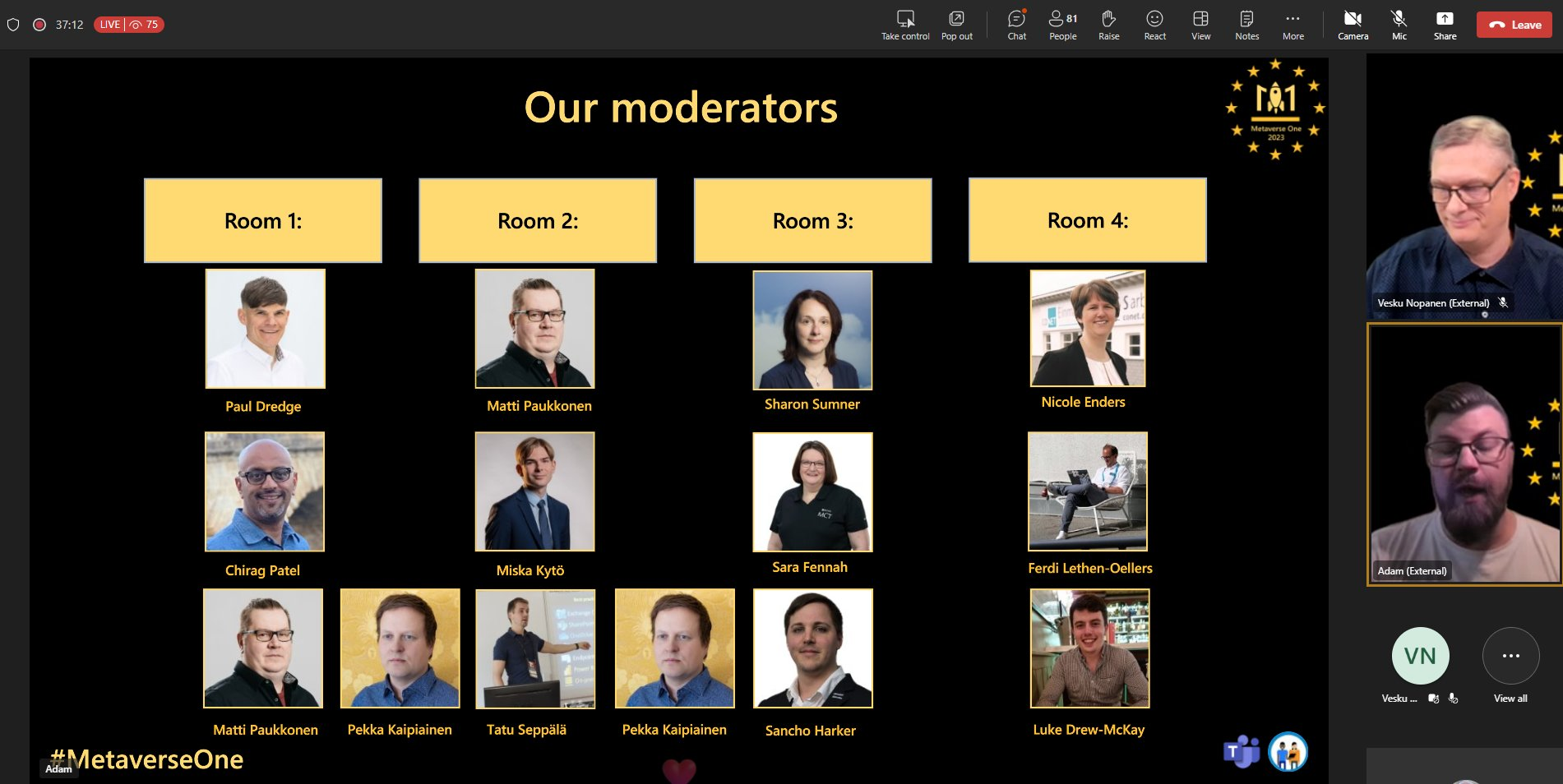The height and width of the screenshot is (784, 1563).
Task: Open the React emoji menu
Action: (1154, 25)
